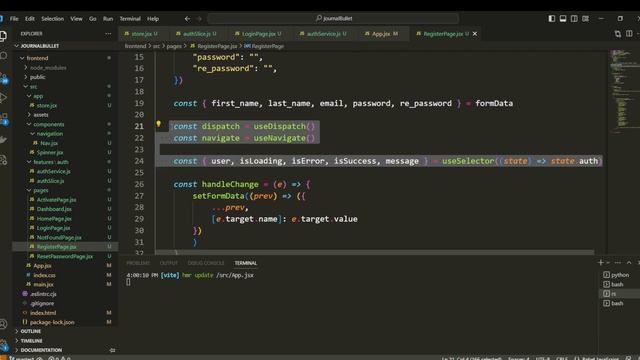Open Nav.jsx file in Explorer
This screenshot has width=640, height=360.
point(49,143)
